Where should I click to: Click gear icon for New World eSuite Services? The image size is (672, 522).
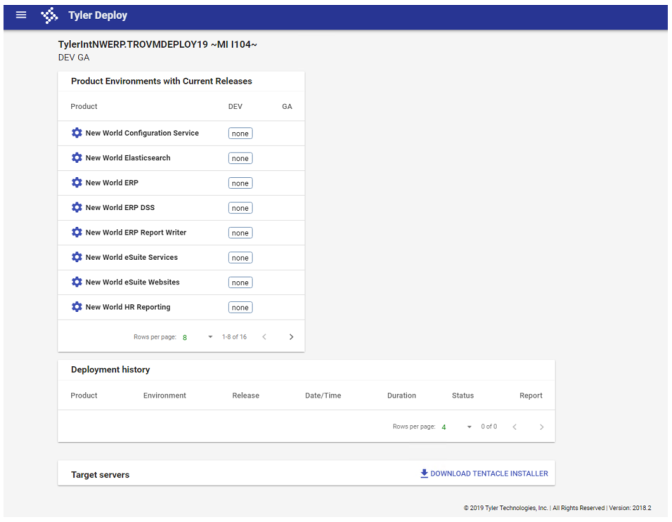pyautogui.click(x=77, y=257)
